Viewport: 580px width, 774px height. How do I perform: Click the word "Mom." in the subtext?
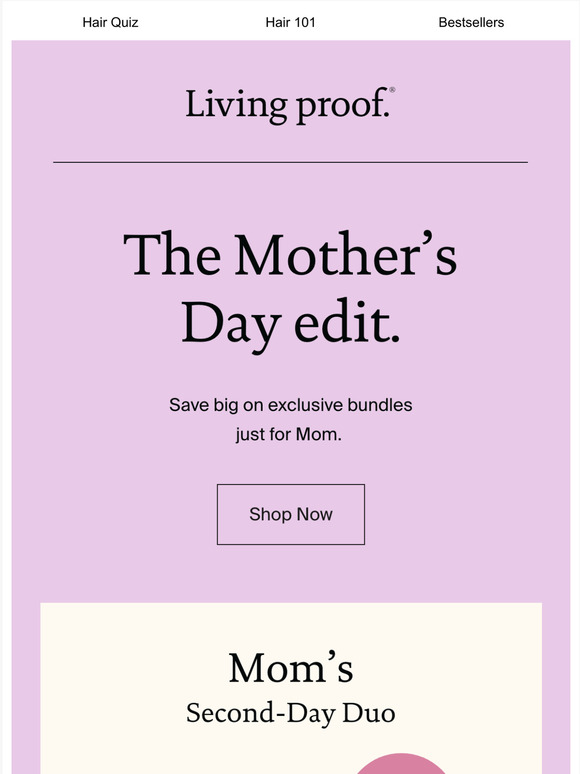pyautogui.click(x=318, y=434)
